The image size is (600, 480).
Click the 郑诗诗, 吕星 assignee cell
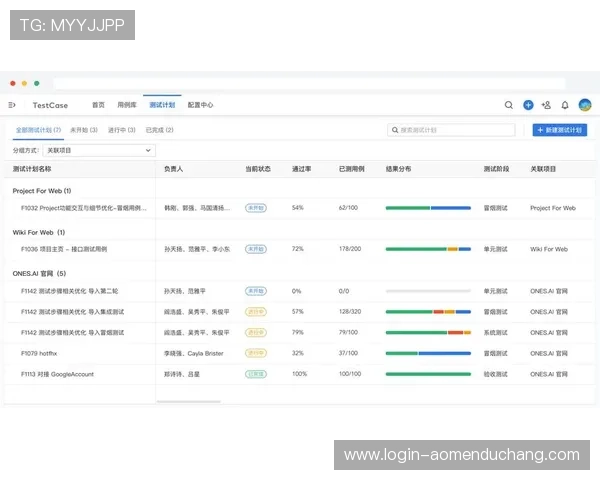pyautogui.click(x=182, y=374)
